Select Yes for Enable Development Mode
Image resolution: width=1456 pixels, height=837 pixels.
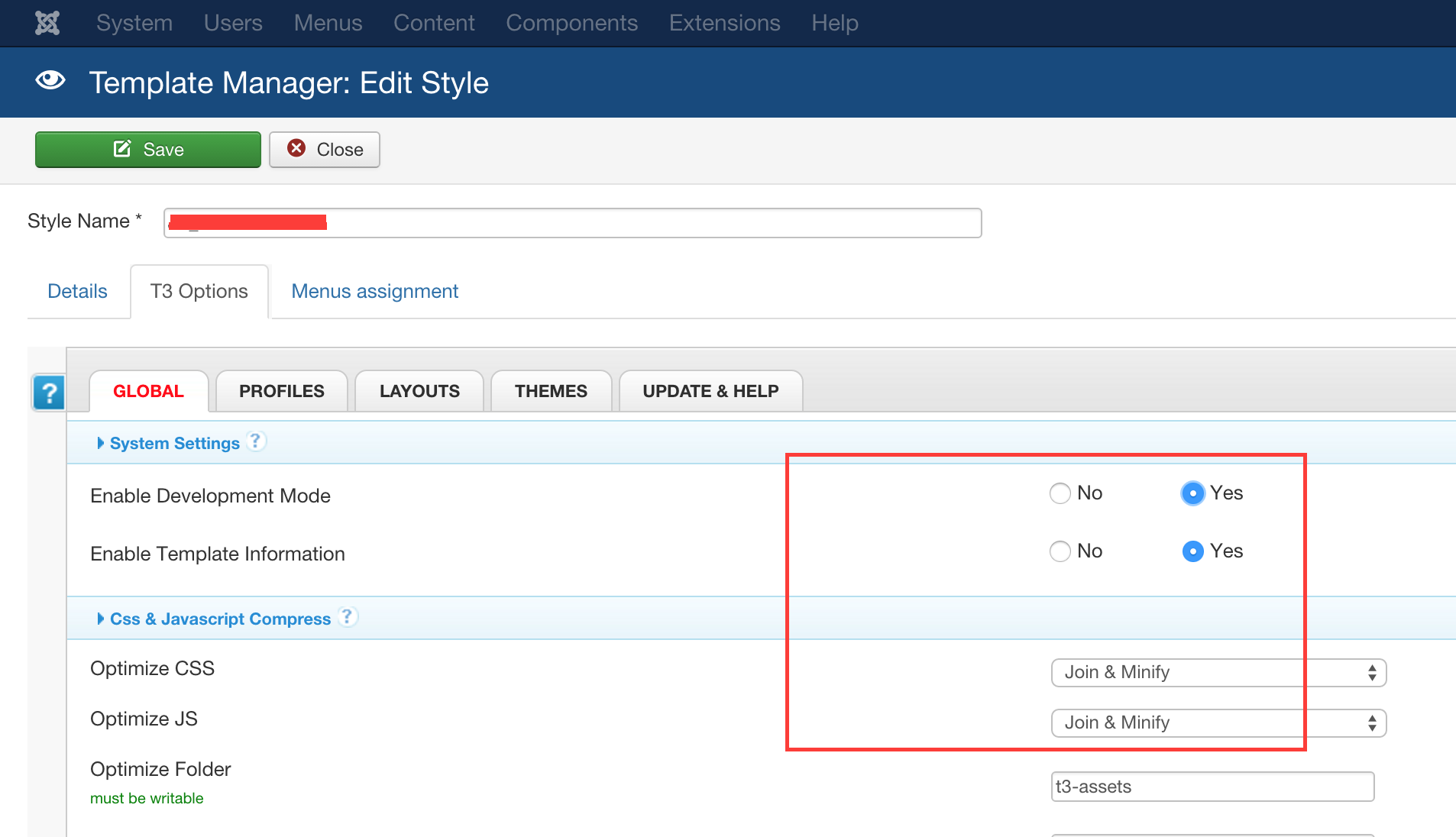tap(1192, 493)
